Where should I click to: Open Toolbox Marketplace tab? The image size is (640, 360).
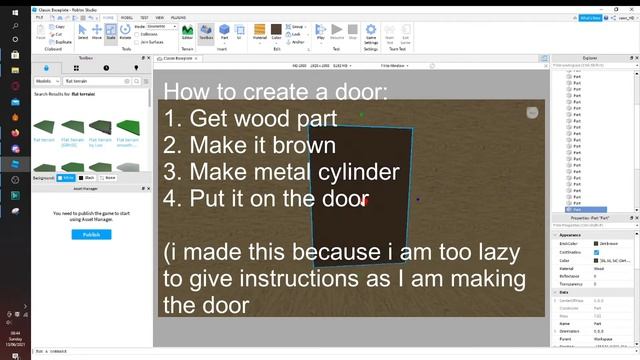click(x=46, y=68)
